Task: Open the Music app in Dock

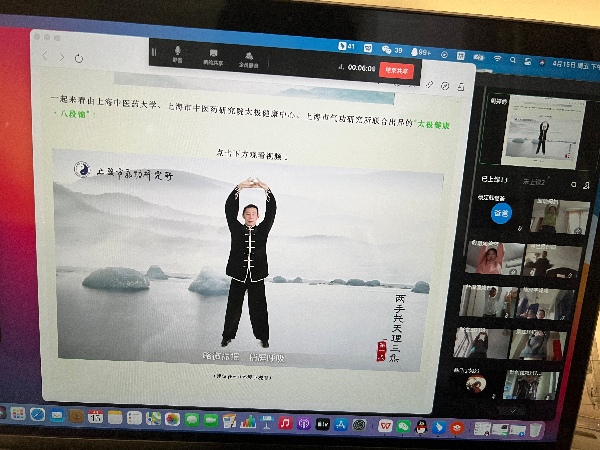Action: 284,423
